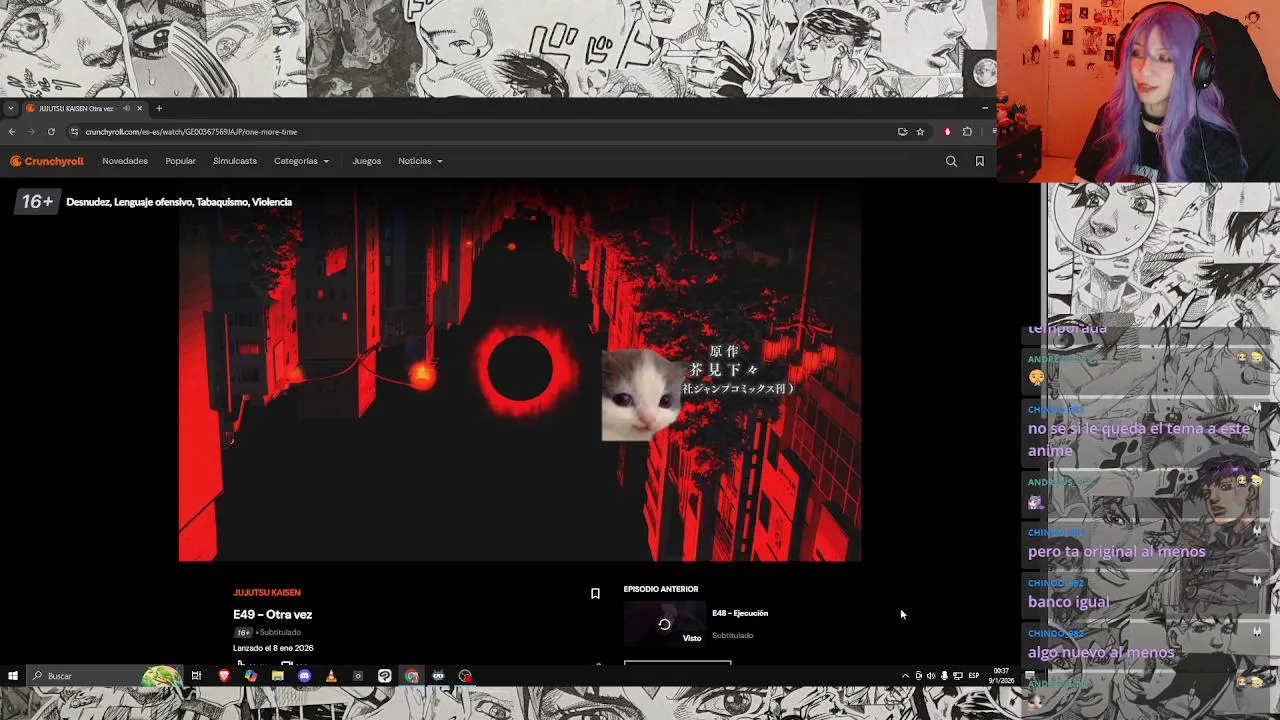Open Simulcasts in Crunchyroll menu

pyautogui.click(x=235, y=161)
